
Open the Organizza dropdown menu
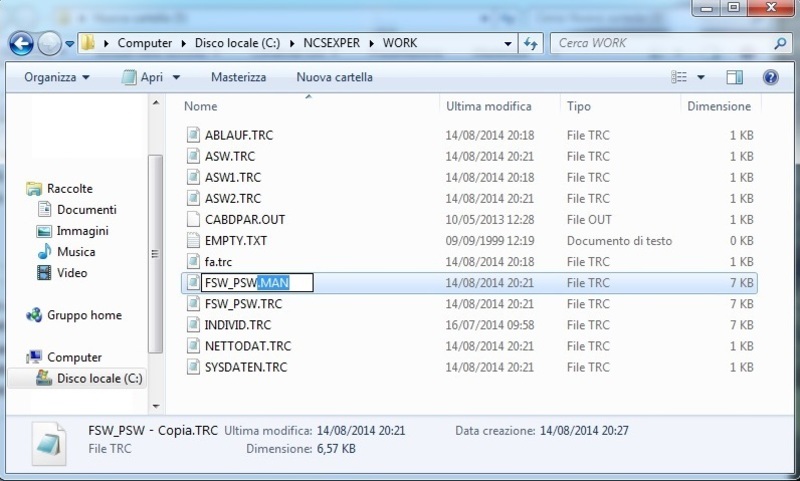(x=56, y=77)
